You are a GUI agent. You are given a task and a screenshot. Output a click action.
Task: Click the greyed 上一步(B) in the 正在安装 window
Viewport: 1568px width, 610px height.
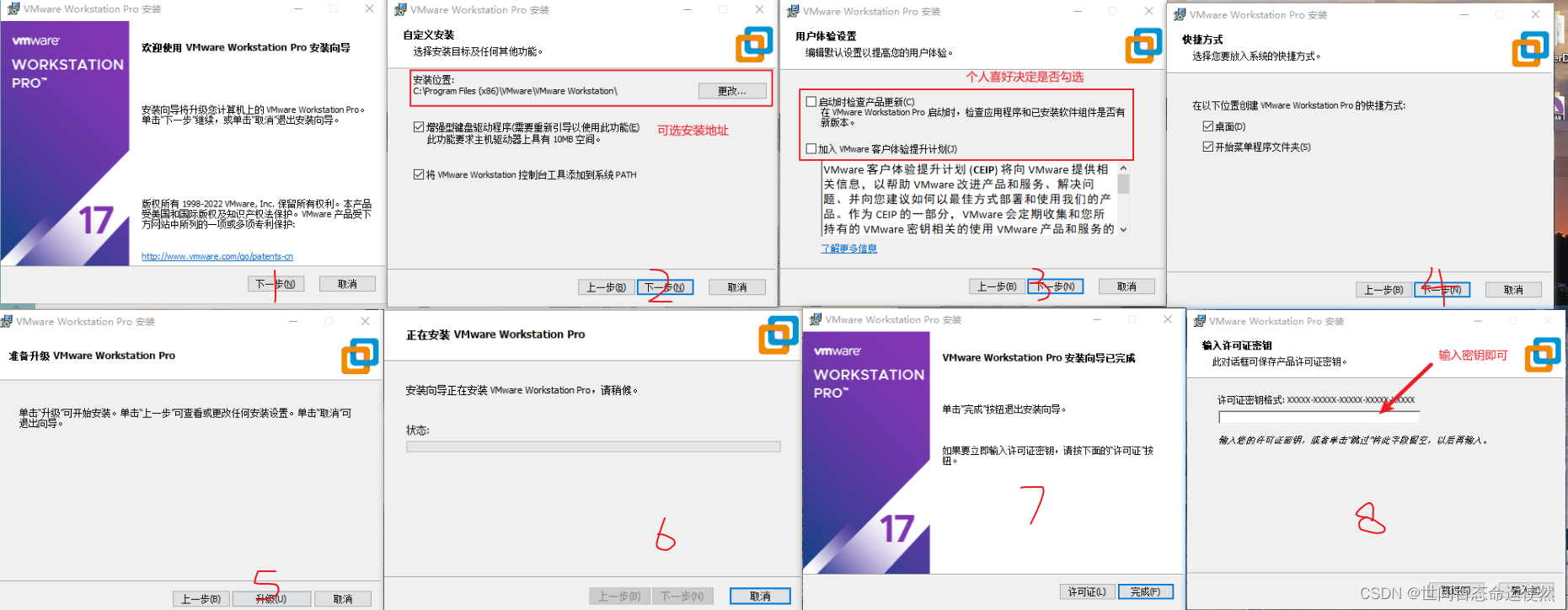click(620, 597)
